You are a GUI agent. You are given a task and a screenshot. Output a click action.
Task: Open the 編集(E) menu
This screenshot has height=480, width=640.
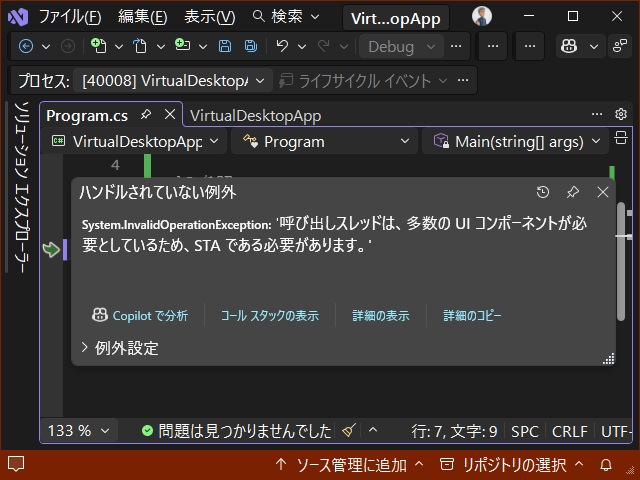coord(142,17)
